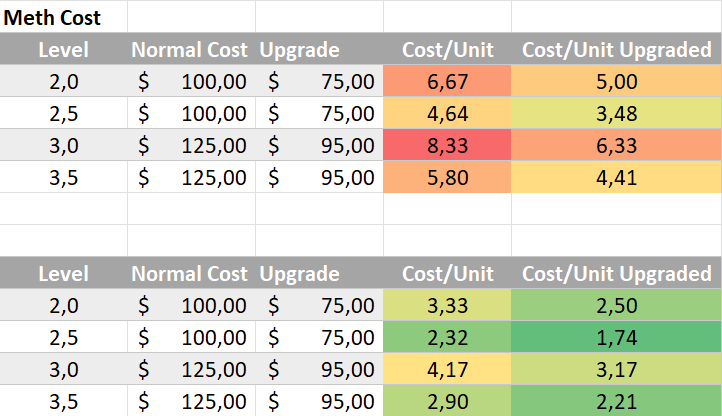722x416 pixels.
Task: Select the 3,33 cell in lower table
Action: coord(447,306)
